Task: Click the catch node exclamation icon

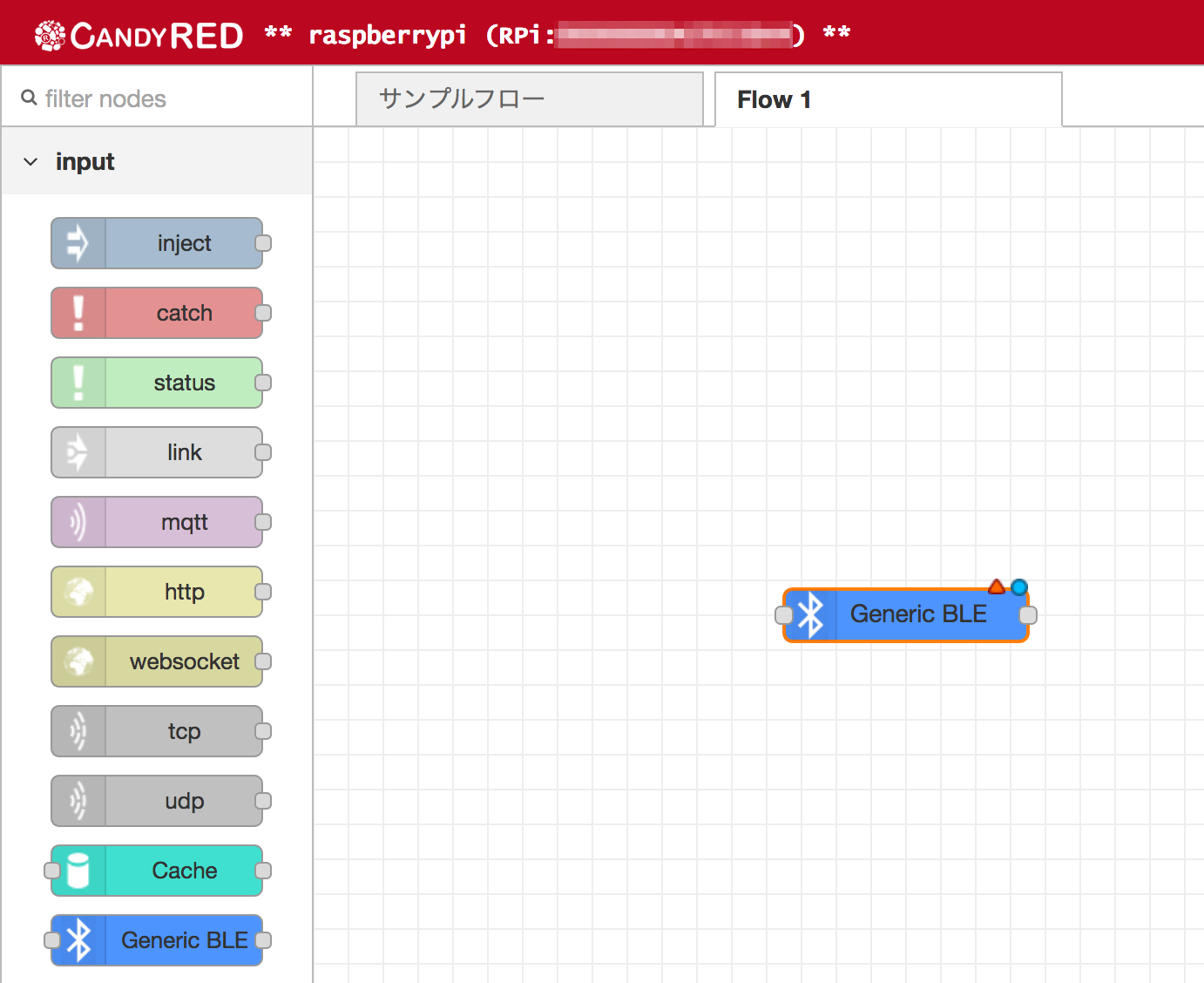Action: pos(78,313)
